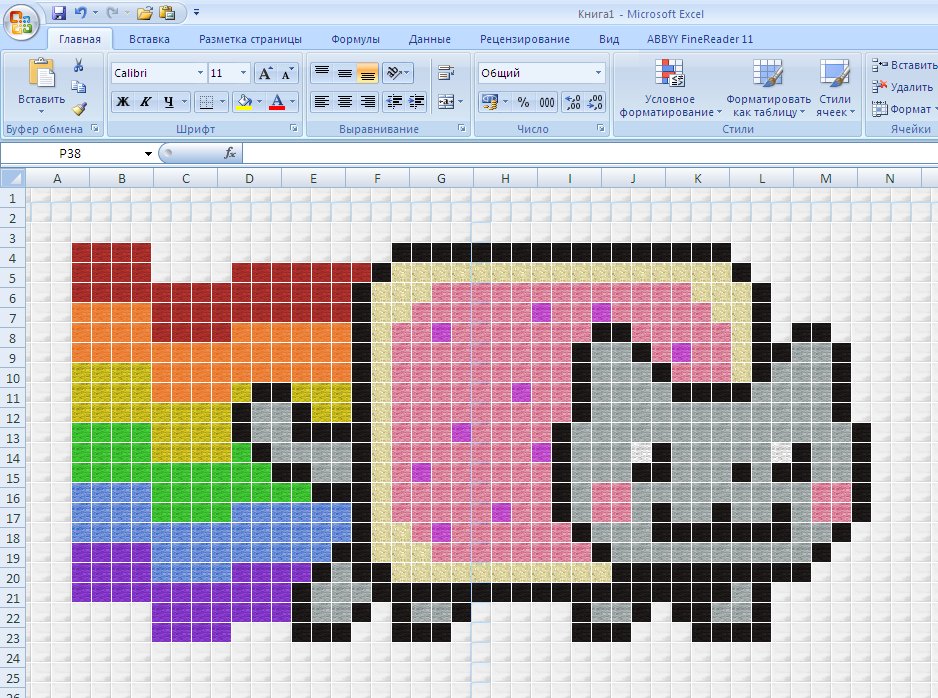The height and width of the screenshot is (698, 938).
Task: Click the Merge and Center icon
Action: (446, 102)
